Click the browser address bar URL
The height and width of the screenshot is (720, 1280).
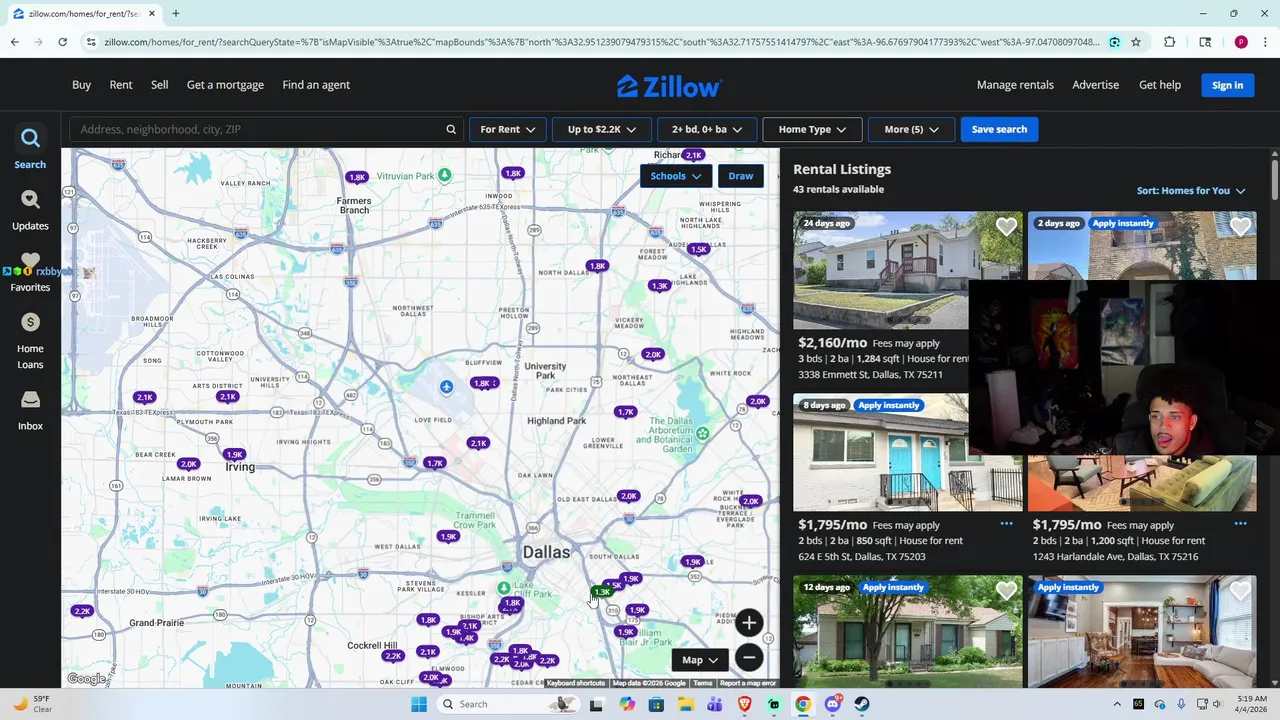(x=600, y=42)
